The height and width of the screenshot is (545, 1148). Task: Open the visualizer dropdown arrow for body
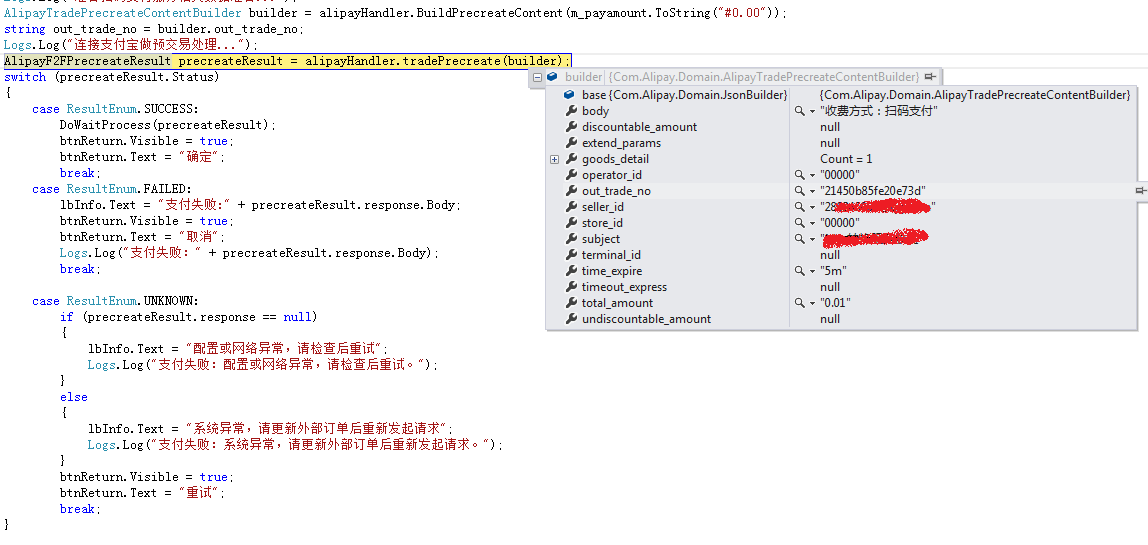[812, 111]
